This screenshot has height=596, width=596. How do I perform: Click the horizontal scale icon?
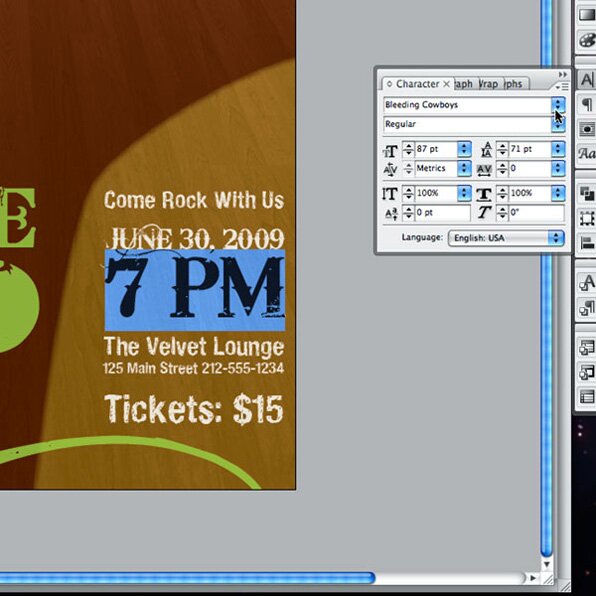click(x=484, y=194)
